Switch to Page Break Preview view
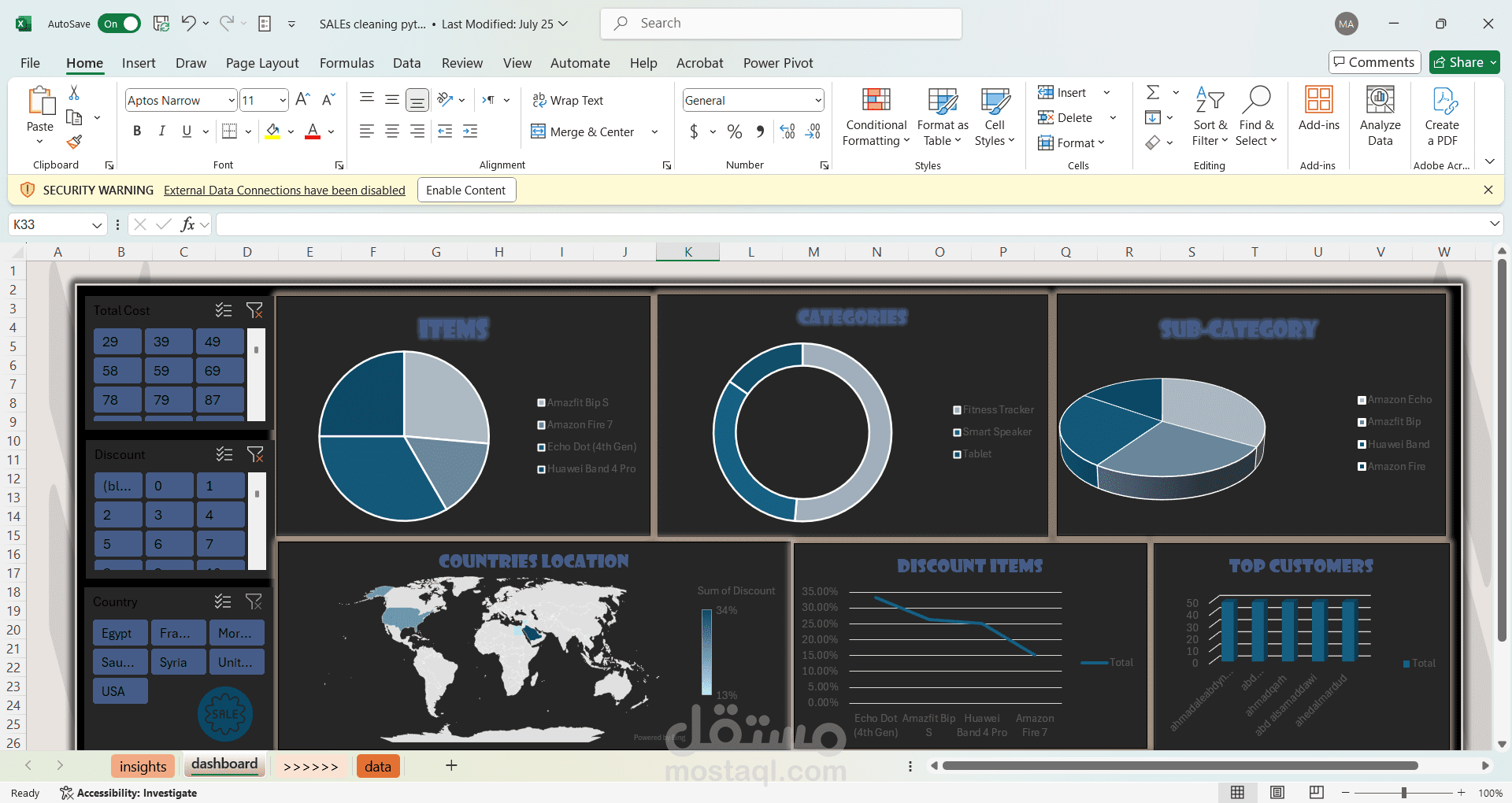The height and width of the screenshot is (803, 1512). click(1316, 792)
